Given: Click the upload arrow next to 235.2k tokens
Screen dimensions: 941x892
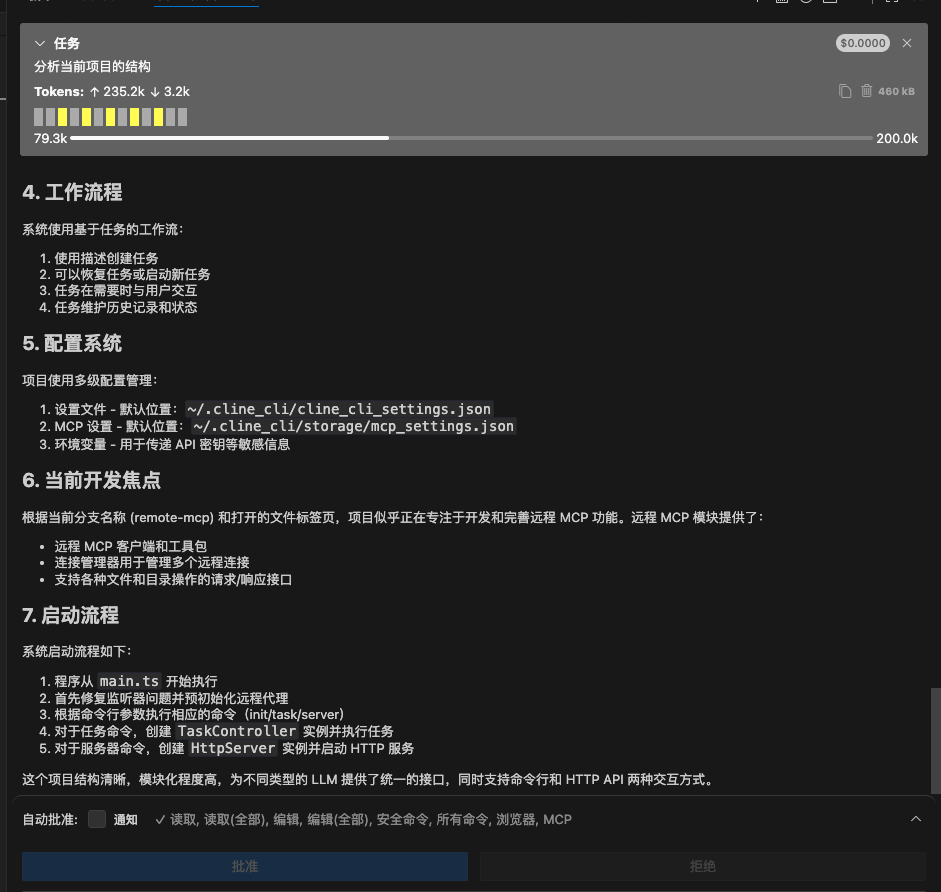Looking at the screenshot, I should [x=95, y=92].
